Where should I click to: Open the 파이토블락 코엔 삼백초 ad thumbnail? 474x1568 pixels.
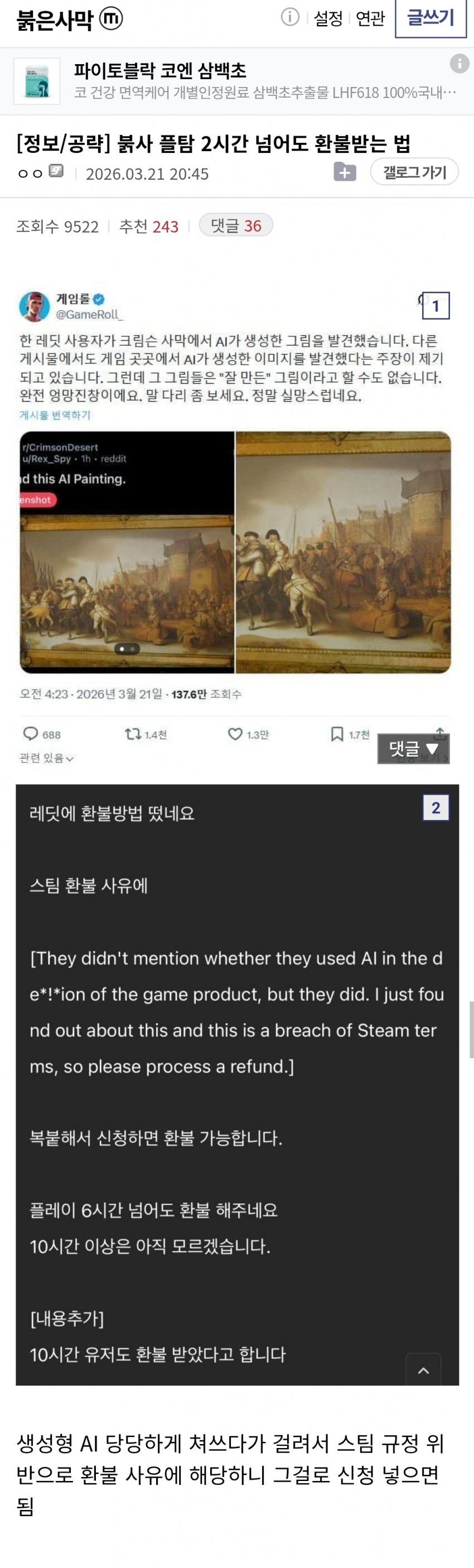(x=36, y=81)
